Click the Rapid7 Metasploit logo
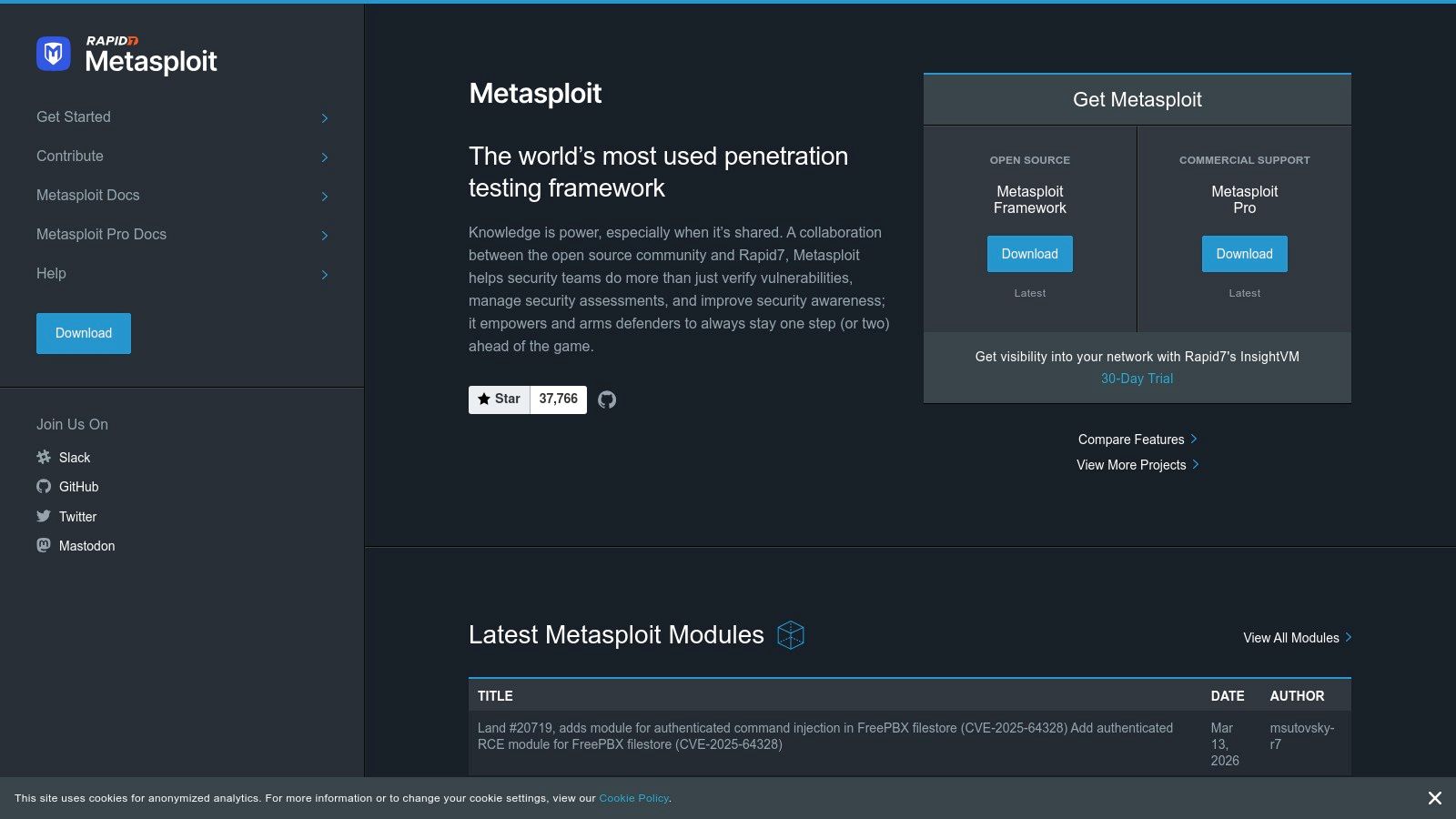This screenshot has width=1456, height=819. tap(126, 56)
